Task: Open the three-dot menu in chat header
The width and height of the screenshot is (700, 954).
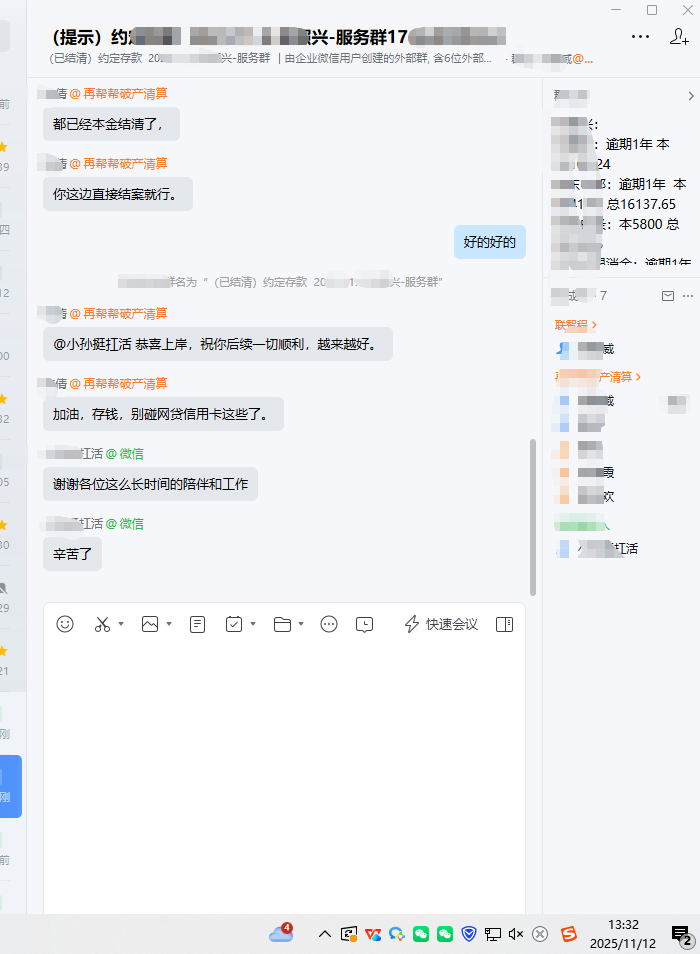Action: click(x=641, y=37)
